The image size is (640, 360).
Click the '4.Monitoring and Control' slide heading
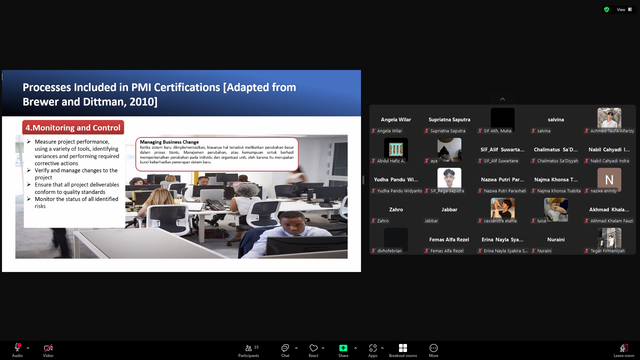click(73, 127)
